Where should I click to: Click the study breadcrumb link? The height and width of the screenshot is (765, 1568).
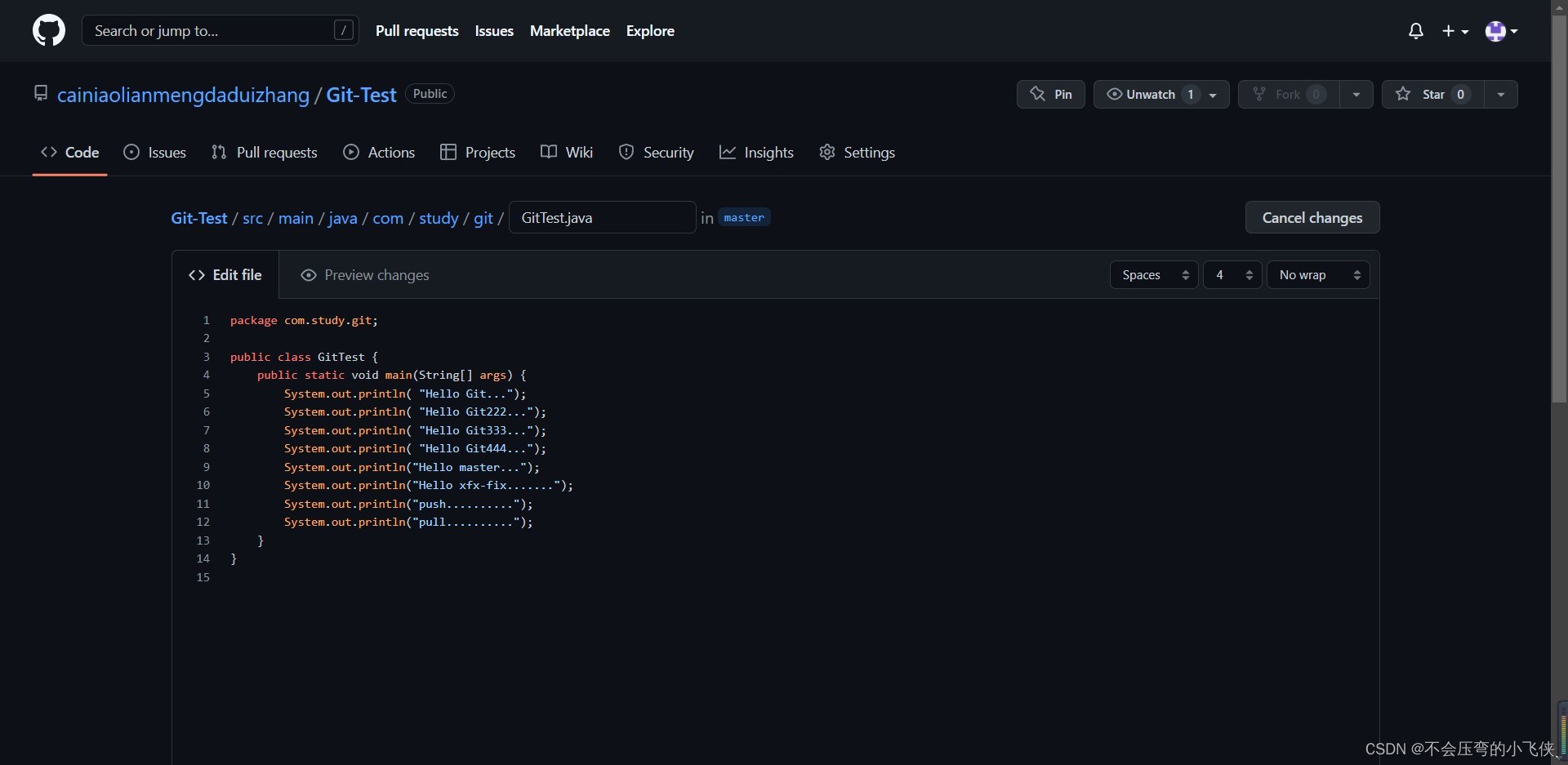[x=439, y=218]
